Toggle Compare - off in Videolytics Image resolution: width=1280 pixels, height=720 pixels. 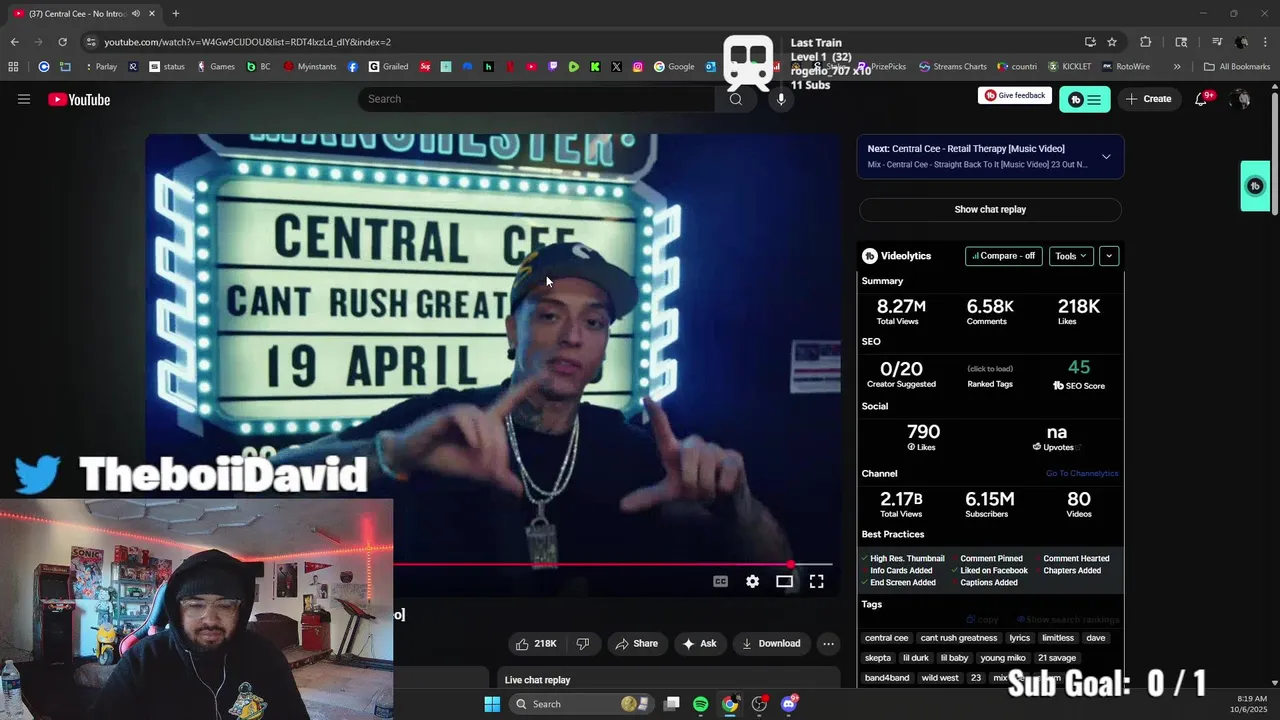pos(1004,256)
